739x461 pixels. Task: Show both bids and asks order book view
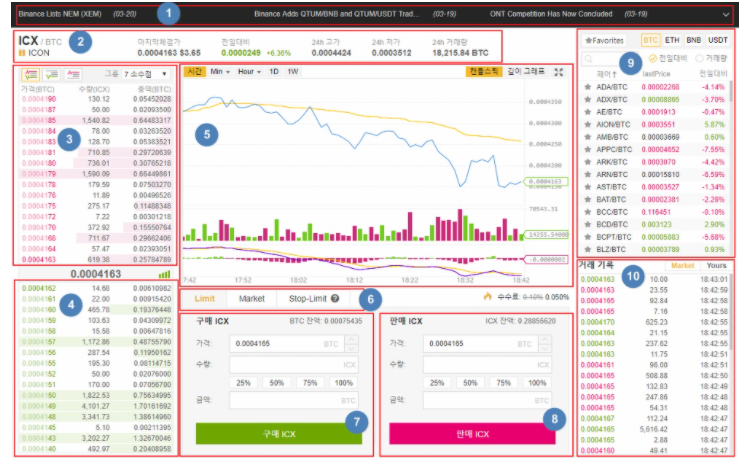pos(31,74)
